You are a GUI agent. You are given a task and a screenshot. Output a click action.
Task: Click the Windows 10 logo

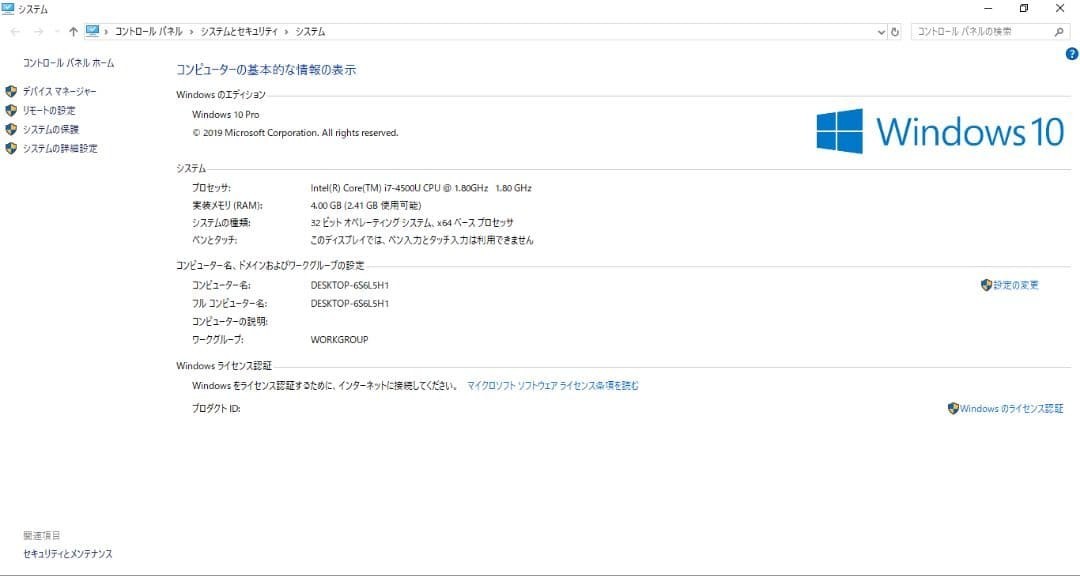coord(940,131)
